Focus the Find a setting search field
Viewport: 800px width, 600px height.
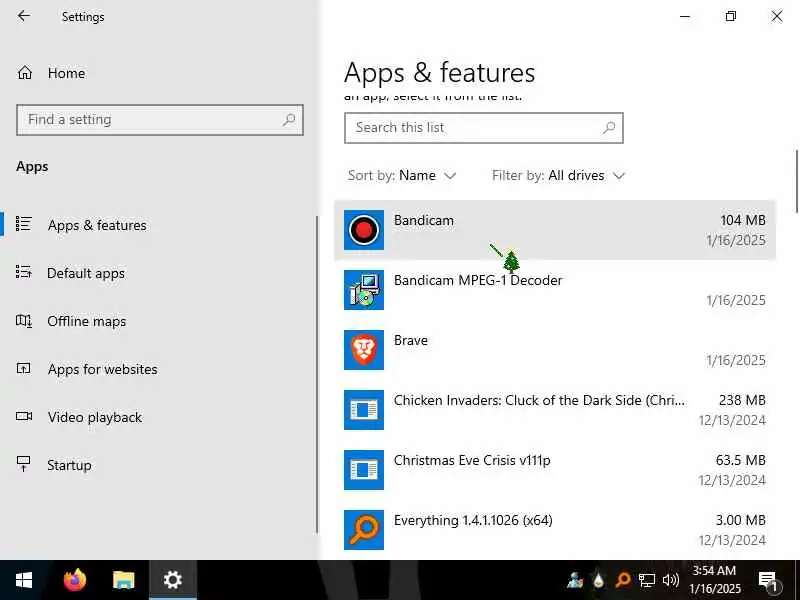[160, 120]
